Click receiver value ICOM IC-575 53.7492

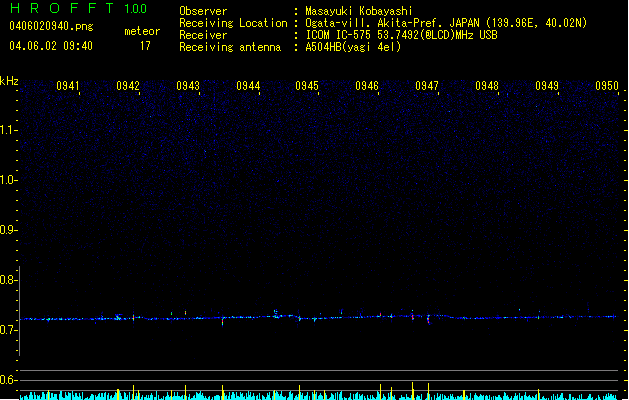(x=401, y=35)
